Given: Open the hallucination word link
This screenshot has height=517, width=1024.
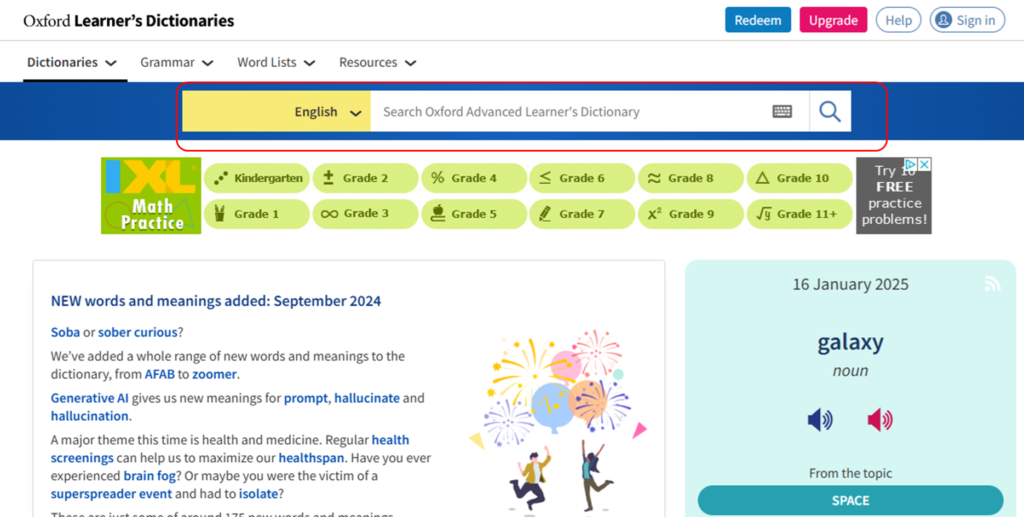Looking at the screenshot, I should [90, 416].
